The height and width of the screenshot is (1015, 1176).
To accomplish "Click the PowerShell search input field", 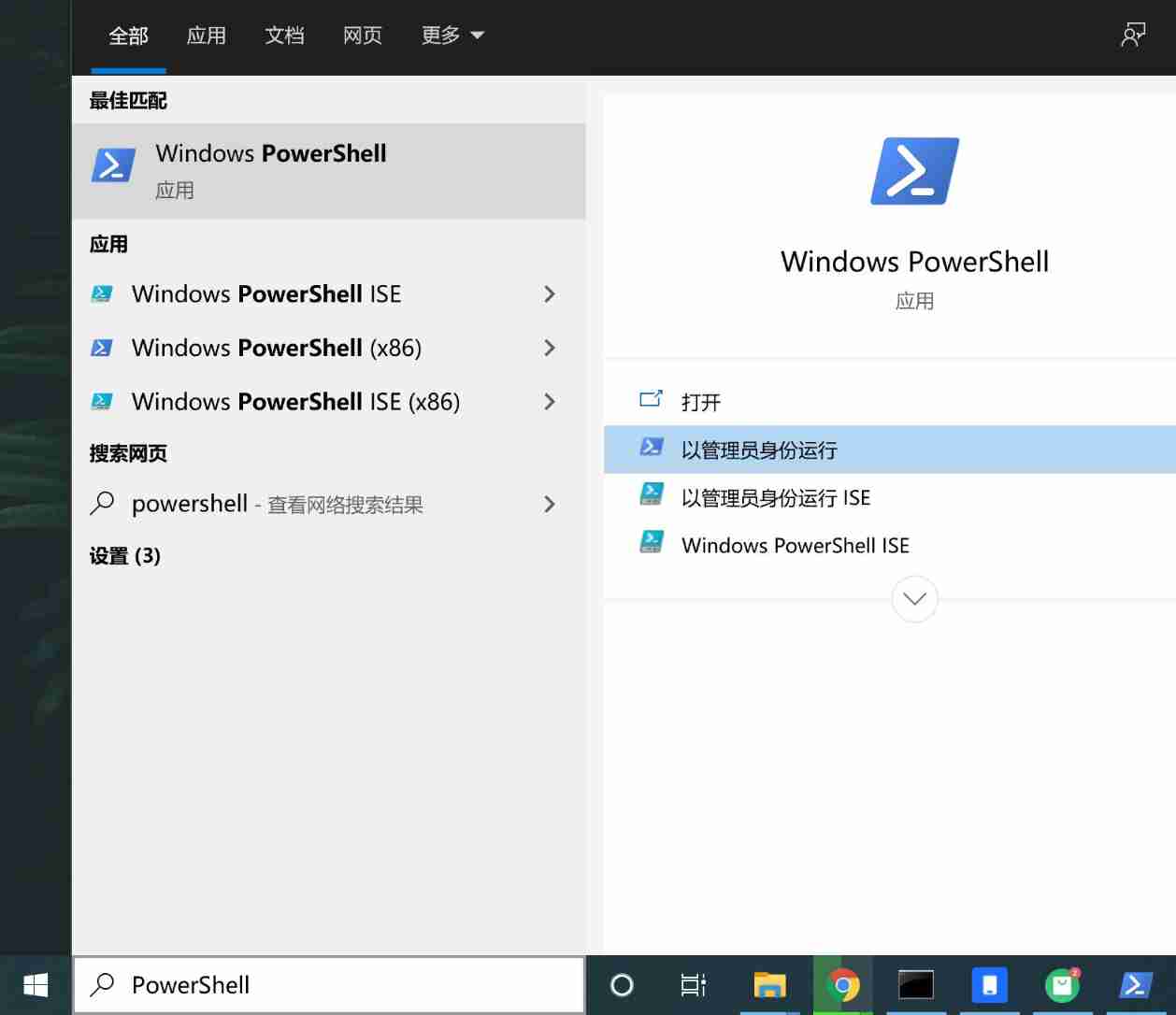I will pyautogui.click(x=329, y=985).
